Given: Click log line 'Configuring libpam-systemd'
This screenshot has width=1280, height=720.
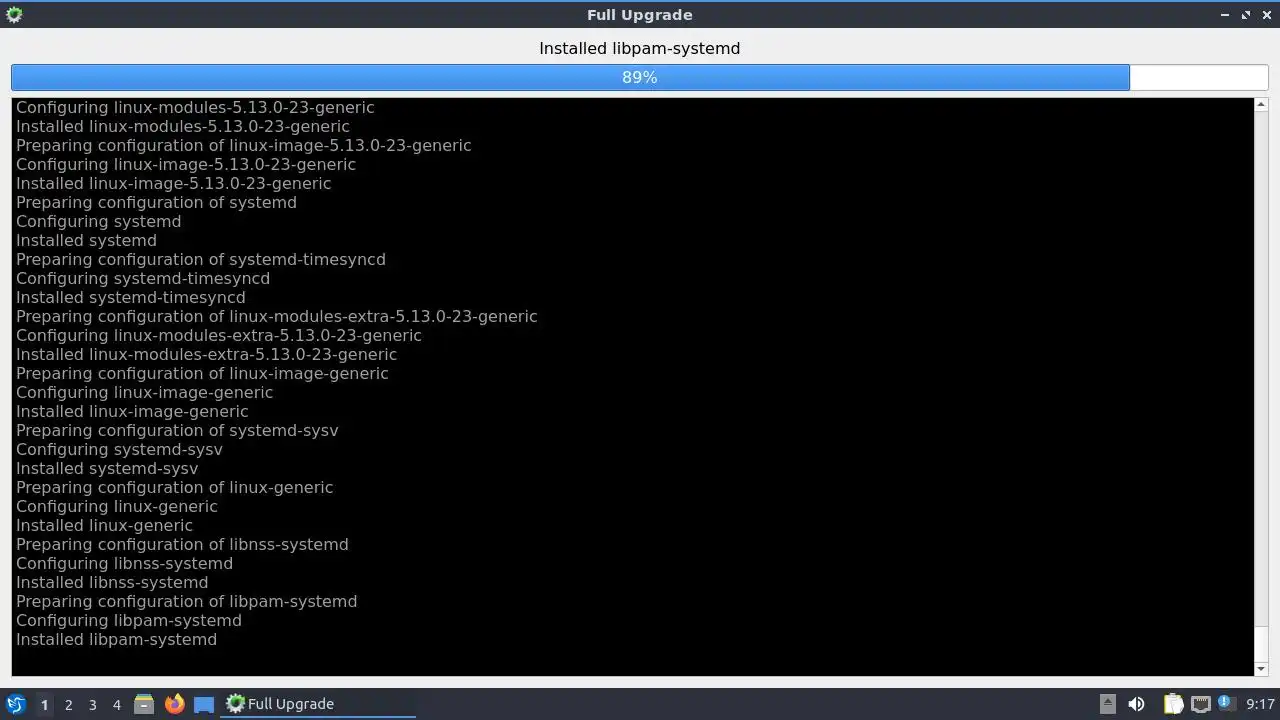Looking at the screenshot, I should tap(129, 620).
